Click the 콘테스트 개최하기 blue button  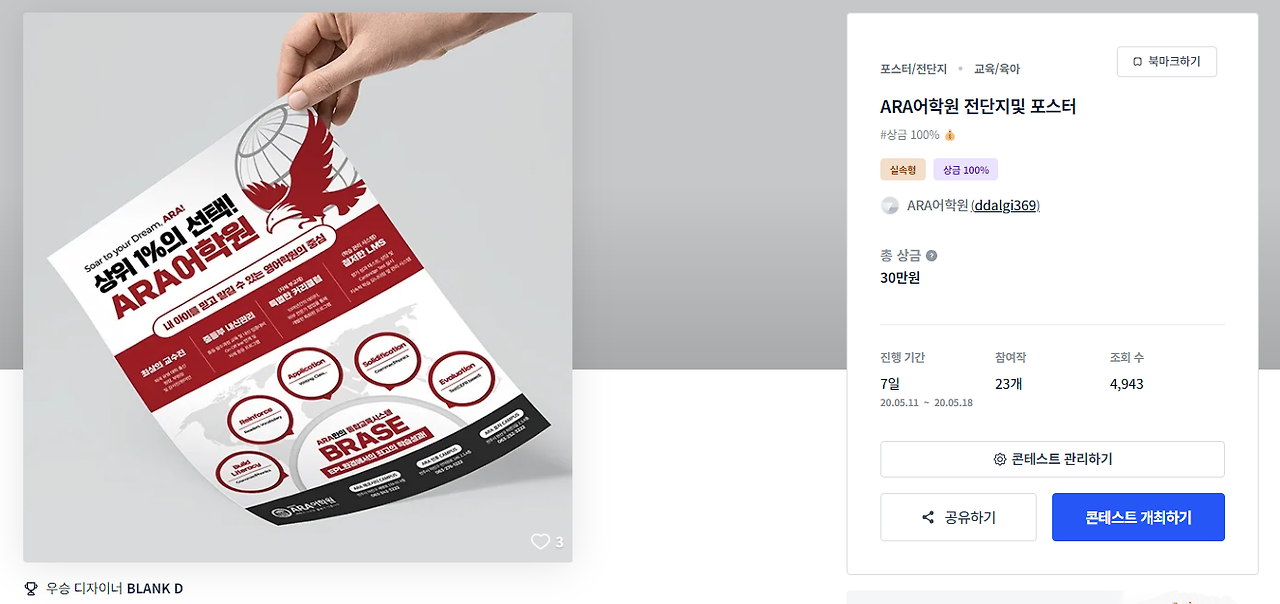pyautogui.click(x=1138, y=517)
